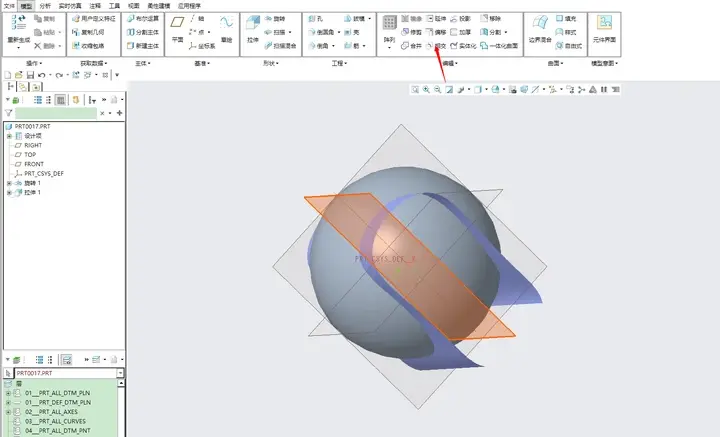The width and height of the screenshot is (720, 437).
Task: Open the Sketch (草绘) tool
Action: tap(226, 28)
